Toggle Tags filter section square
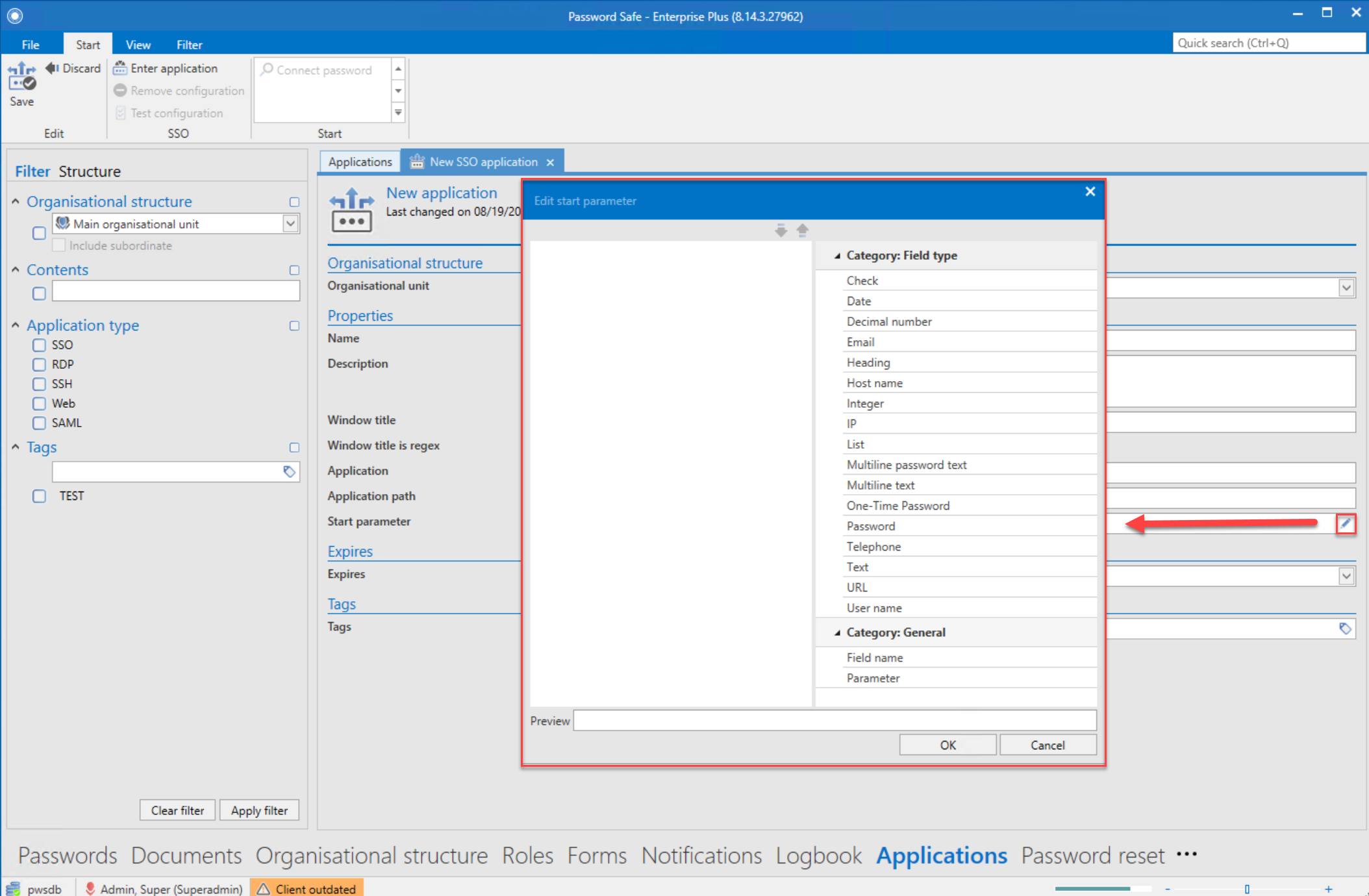1369x896 pixels. tap(294, 447)
